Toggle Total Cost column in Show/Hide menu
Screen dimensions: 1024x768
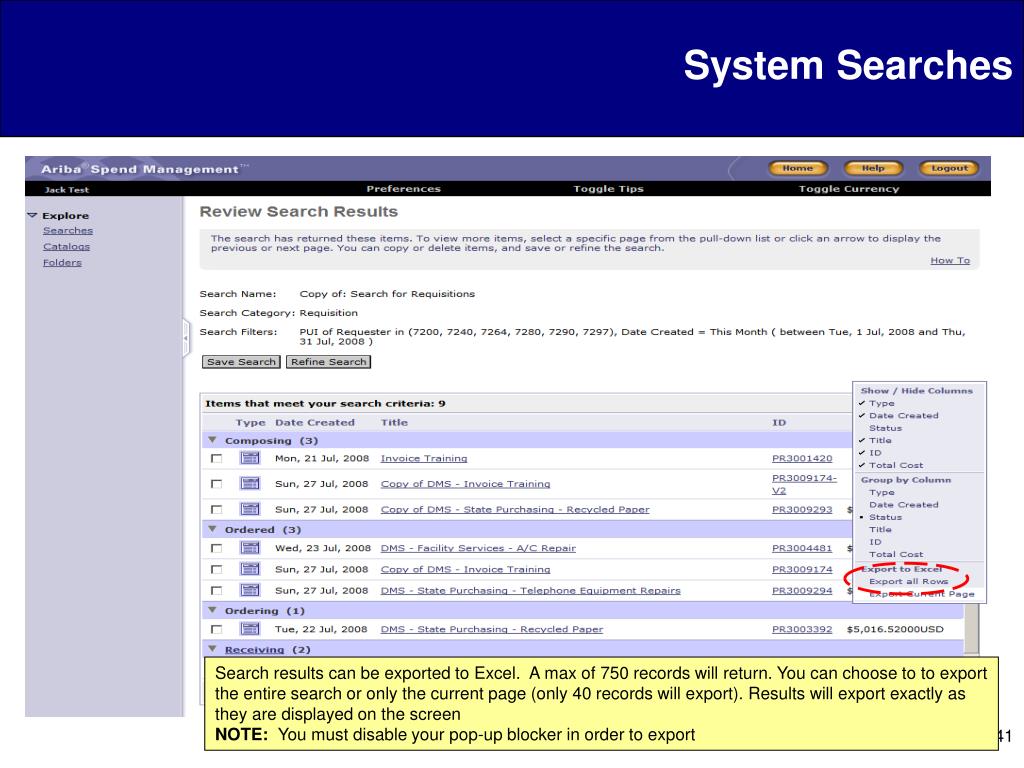[x=895, y=465]
